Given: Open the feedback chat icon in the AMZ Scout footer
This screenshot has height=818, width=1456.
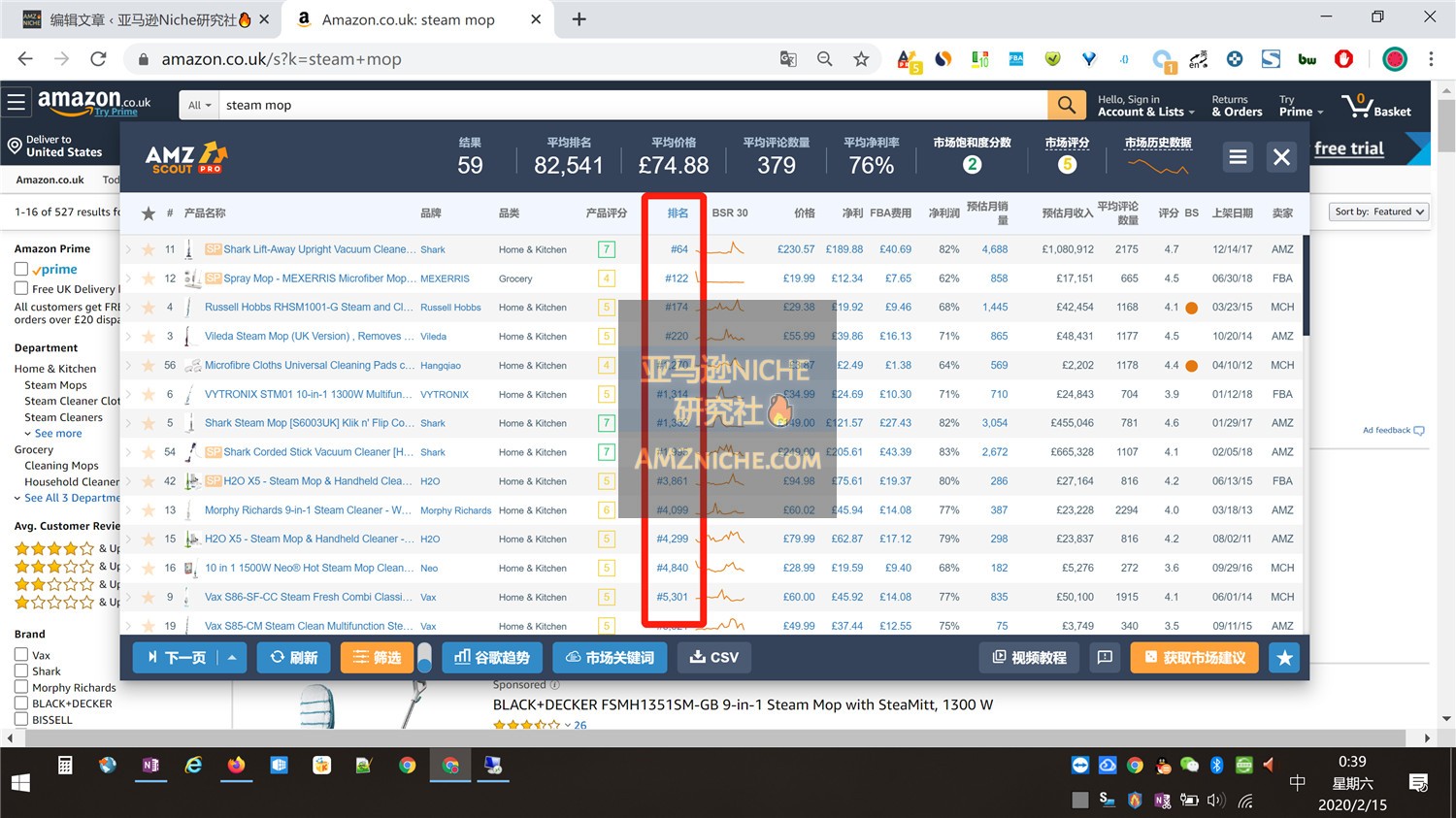Looking at the screenshot, I should pyautogui.click(x=1105, y=658).
